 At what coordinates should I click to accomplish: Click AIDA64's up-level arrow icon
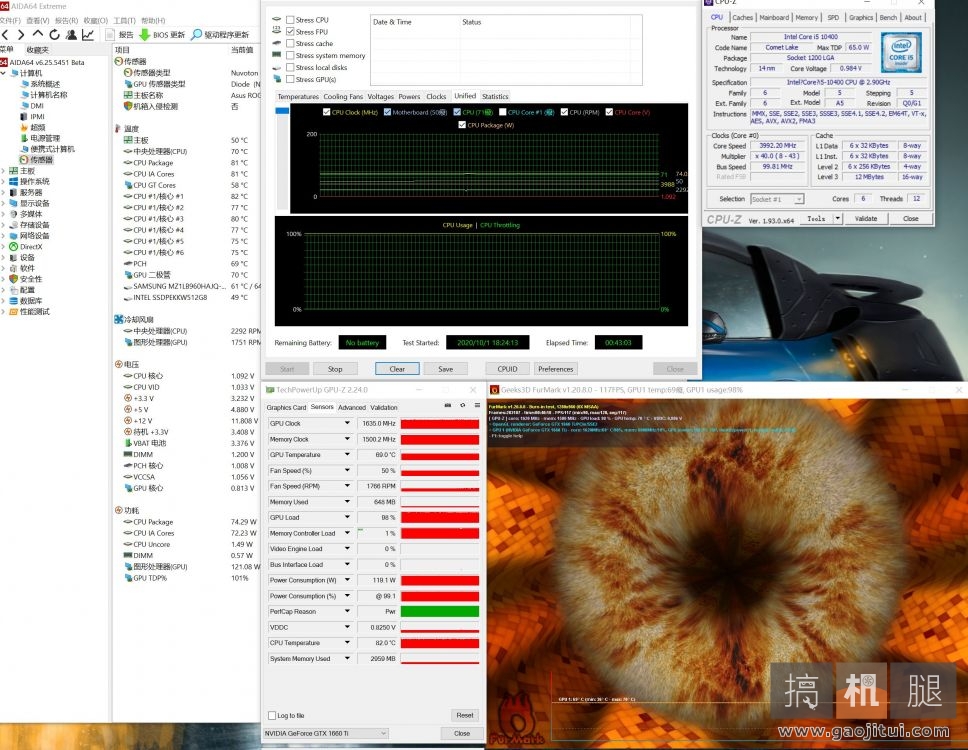coord(38,35)
